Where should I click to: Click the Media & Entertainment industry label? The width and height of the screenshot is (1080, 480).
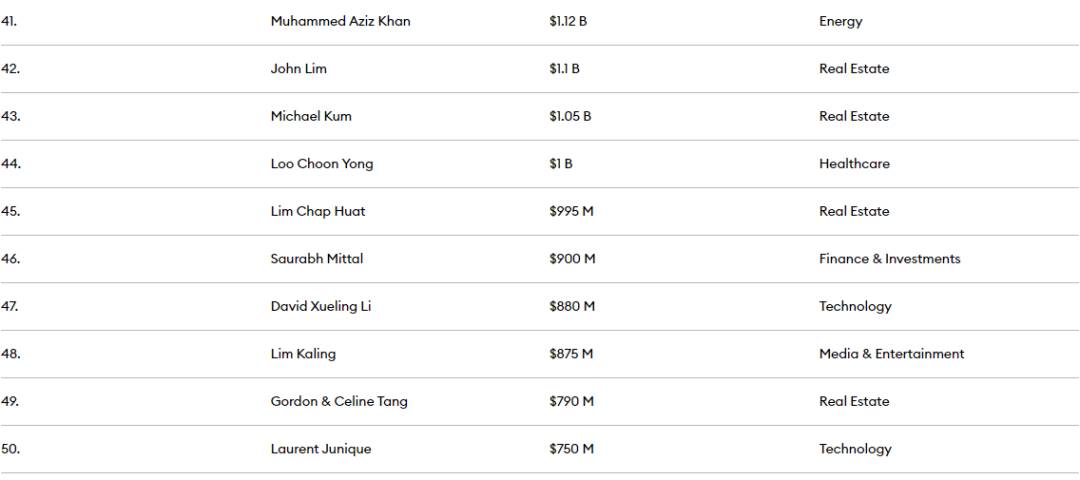(891, 354)
